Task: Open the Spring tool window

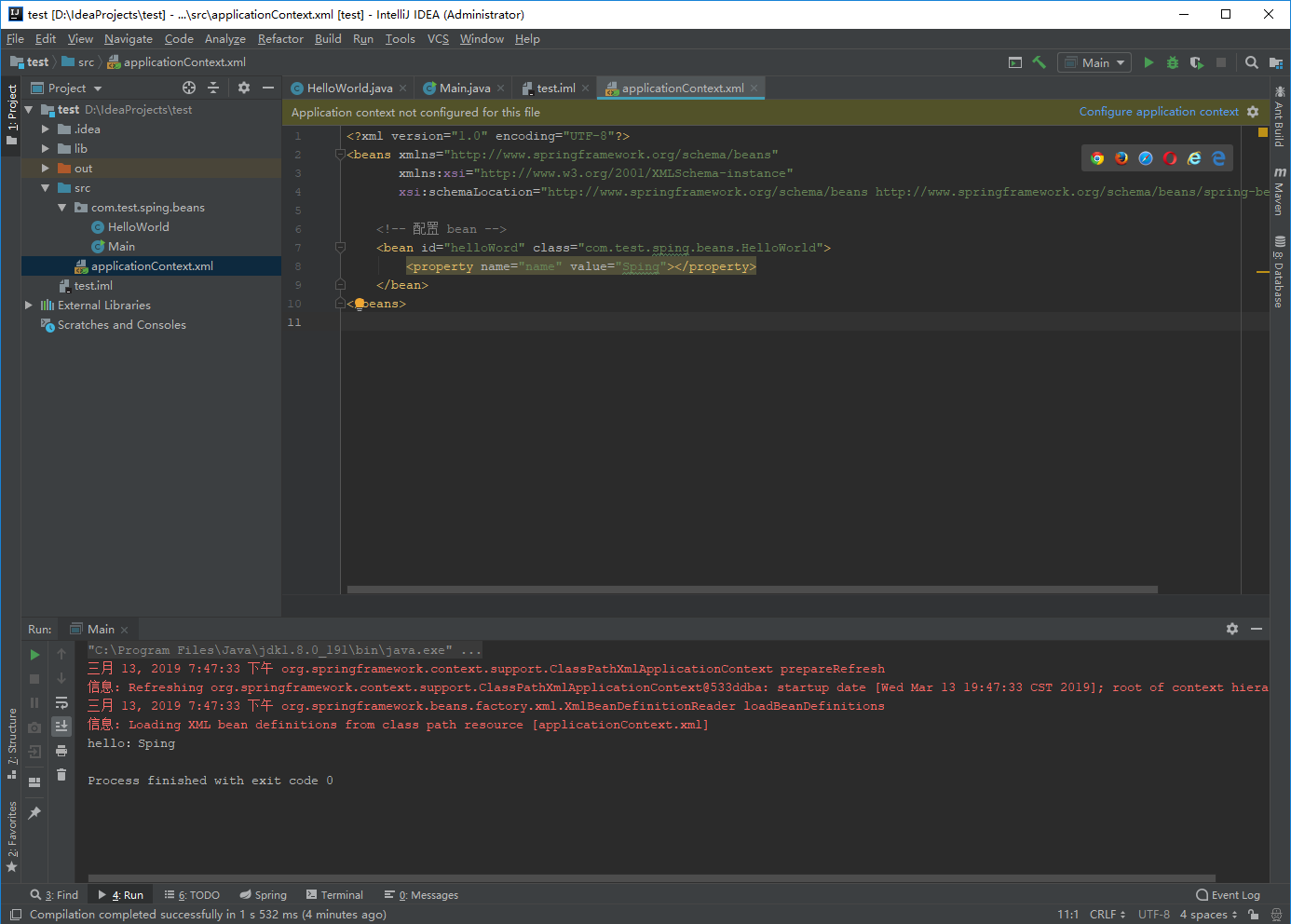Action: coord(263,895)
